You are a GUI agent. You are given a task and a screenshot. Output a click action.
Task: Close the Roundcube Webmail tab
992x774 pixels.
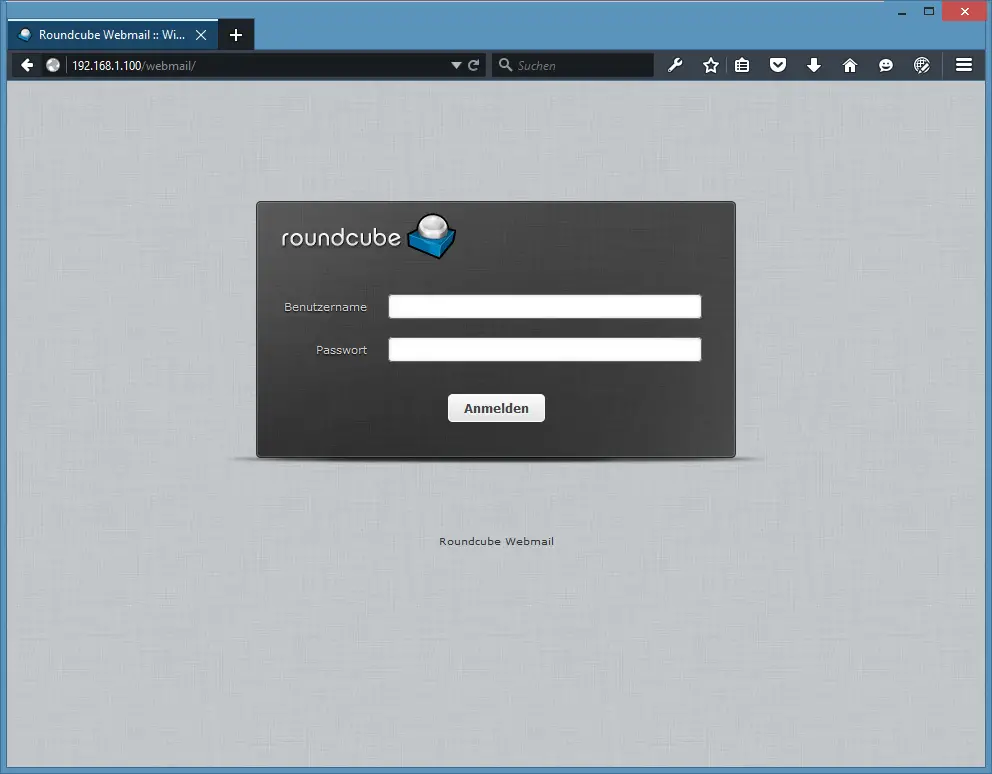pos(201,34)
